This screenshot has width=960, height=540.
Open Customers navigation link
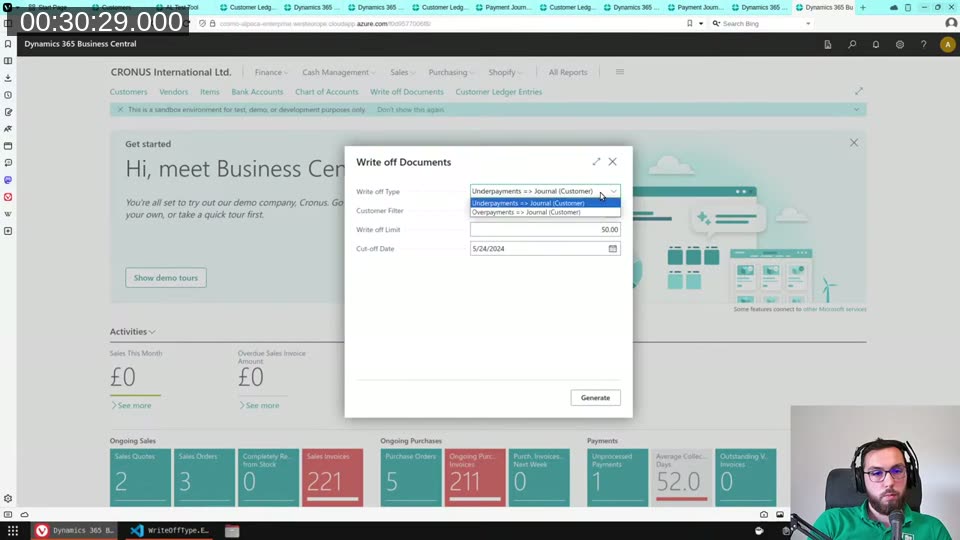[129, 92]
